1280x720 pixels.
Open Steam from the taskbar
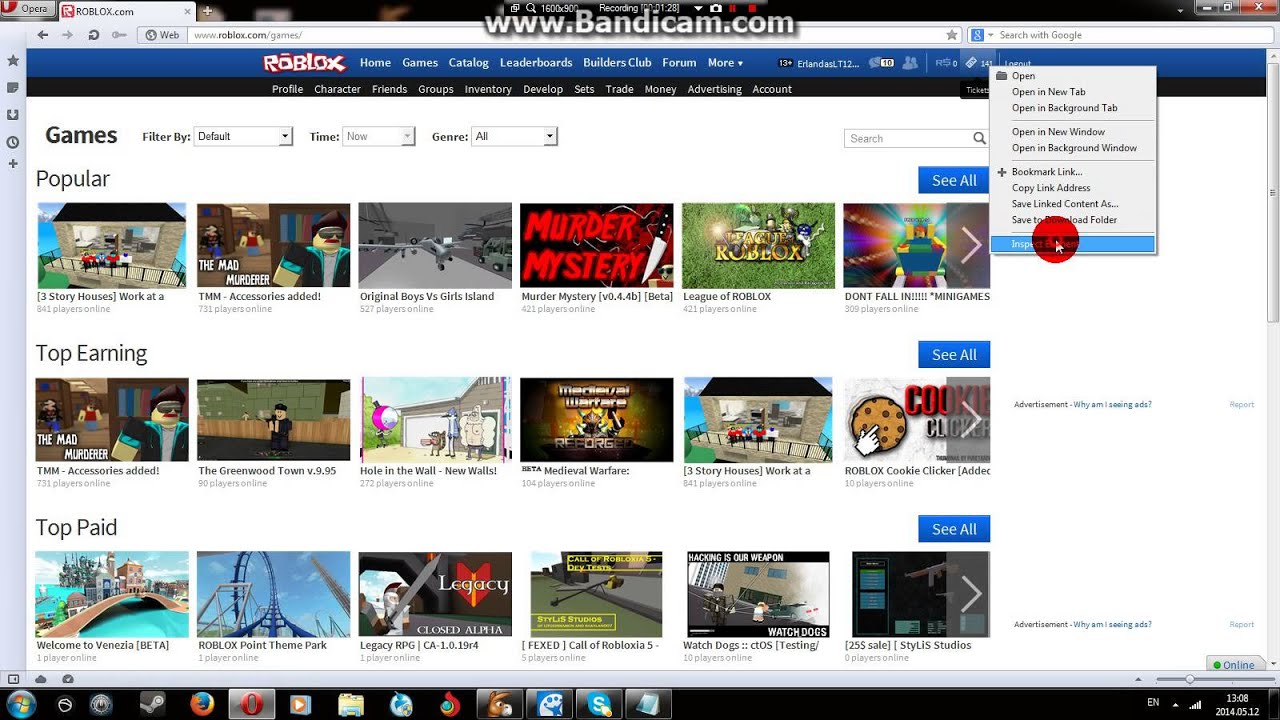pyautogui.click(x=153, y=704)
